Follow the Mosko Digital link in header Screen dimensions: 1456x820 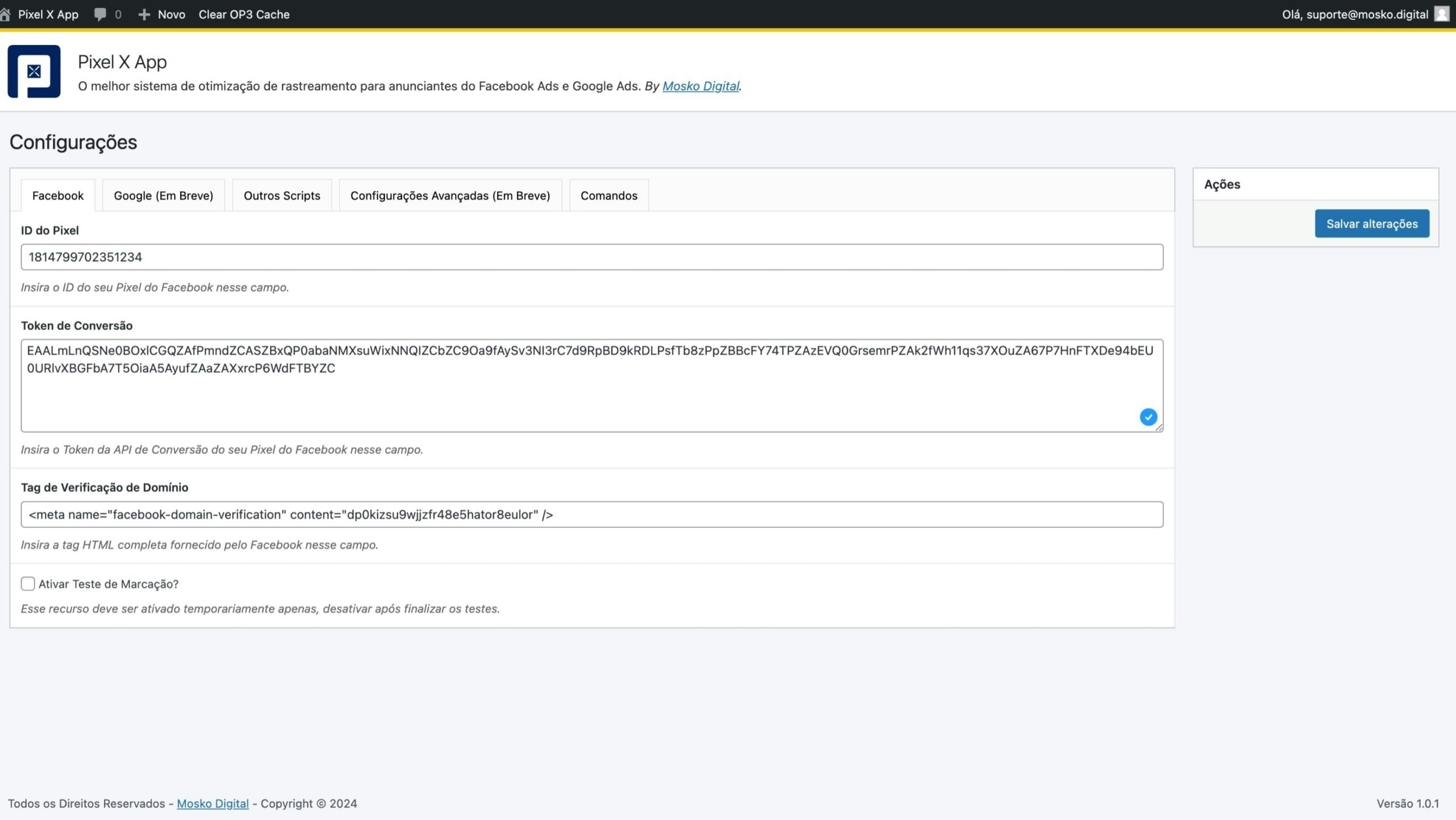pos(701,86)
